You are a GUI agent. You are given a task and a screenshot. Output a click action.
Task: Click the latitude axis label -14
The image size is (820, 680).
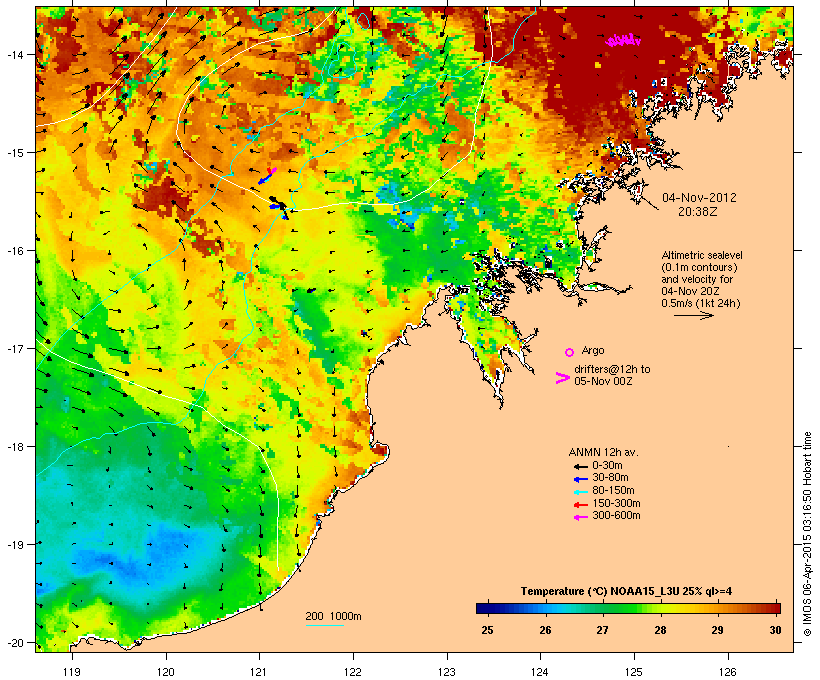point(14,54)
